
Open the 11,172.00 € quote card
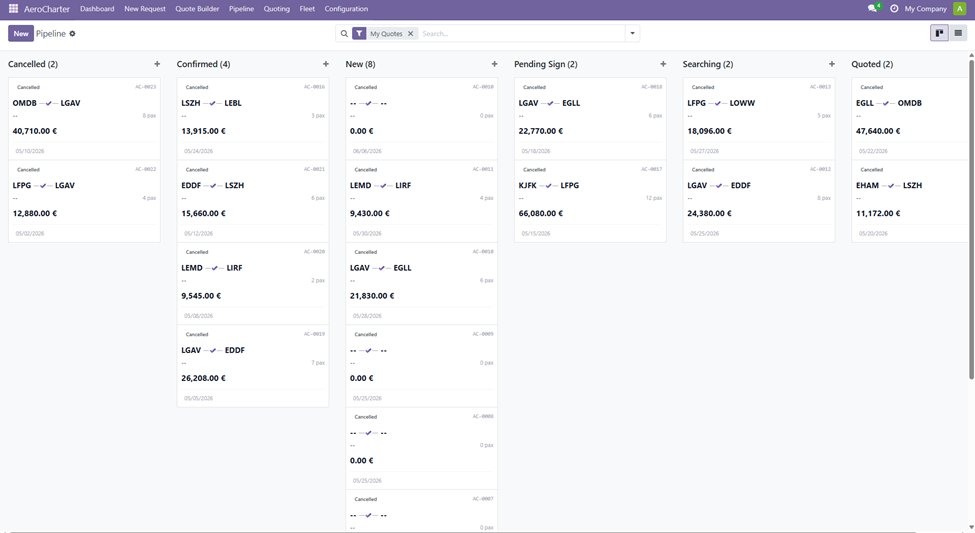(910, 201)
